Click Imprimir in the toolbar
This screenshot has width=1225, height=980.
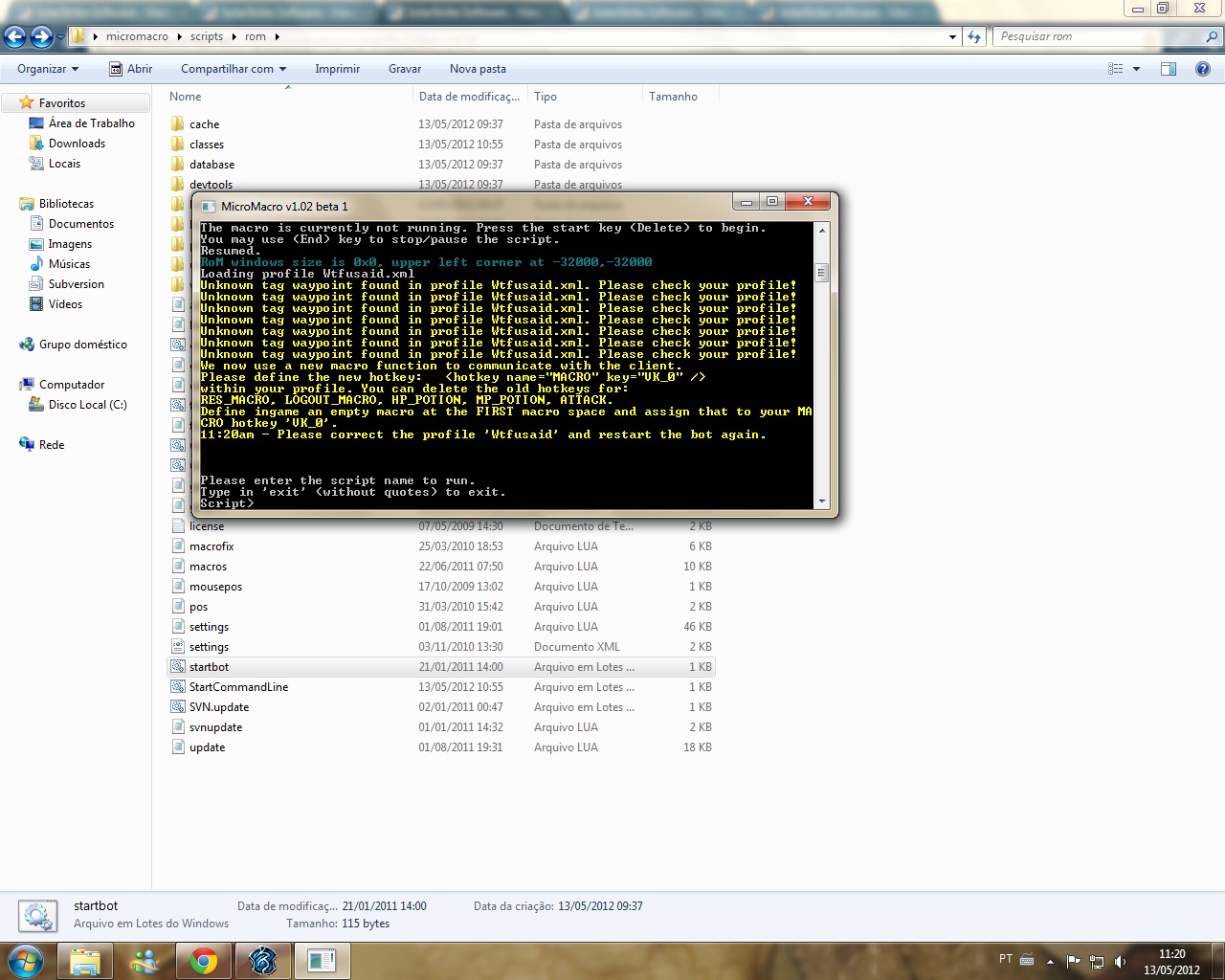[337, 69]
